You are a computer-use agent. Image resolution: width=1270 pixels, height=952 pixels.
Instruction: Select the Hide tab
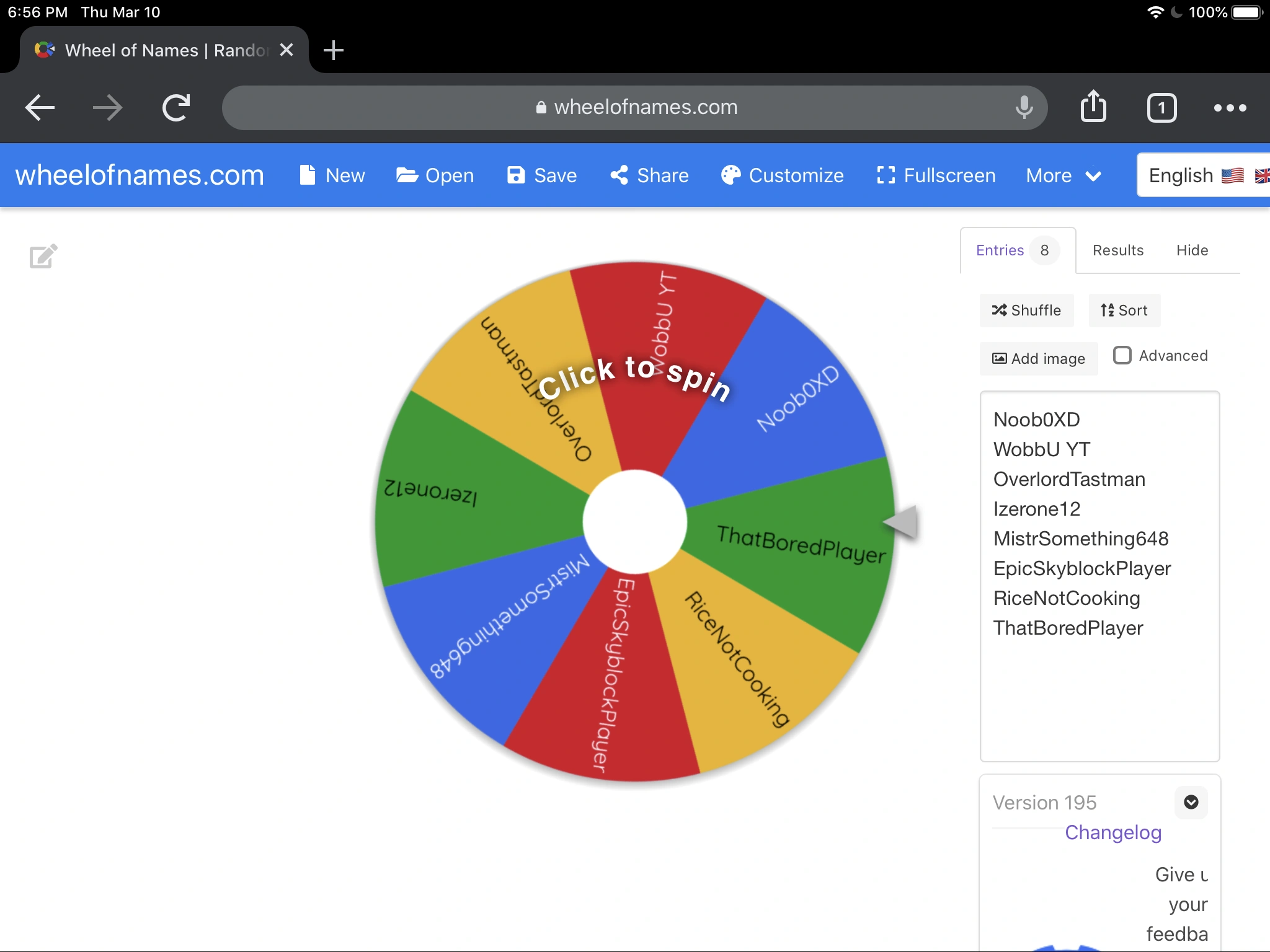click(1191, 250)
